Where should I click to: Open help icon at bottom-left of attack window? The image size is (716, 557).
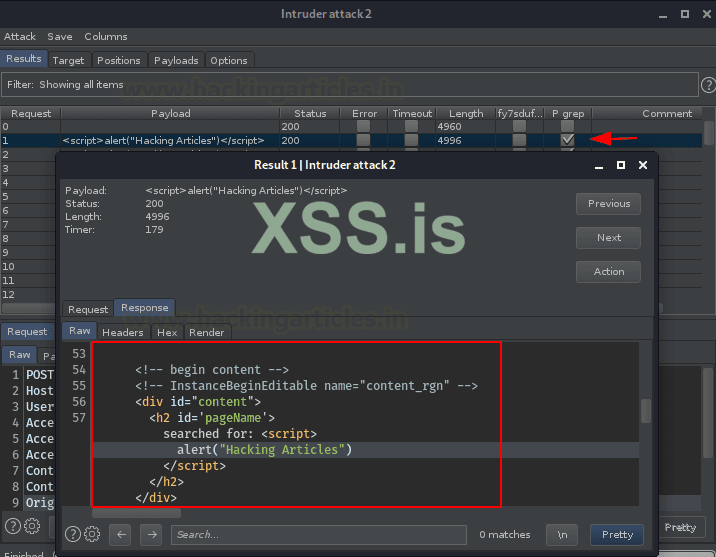13,526
